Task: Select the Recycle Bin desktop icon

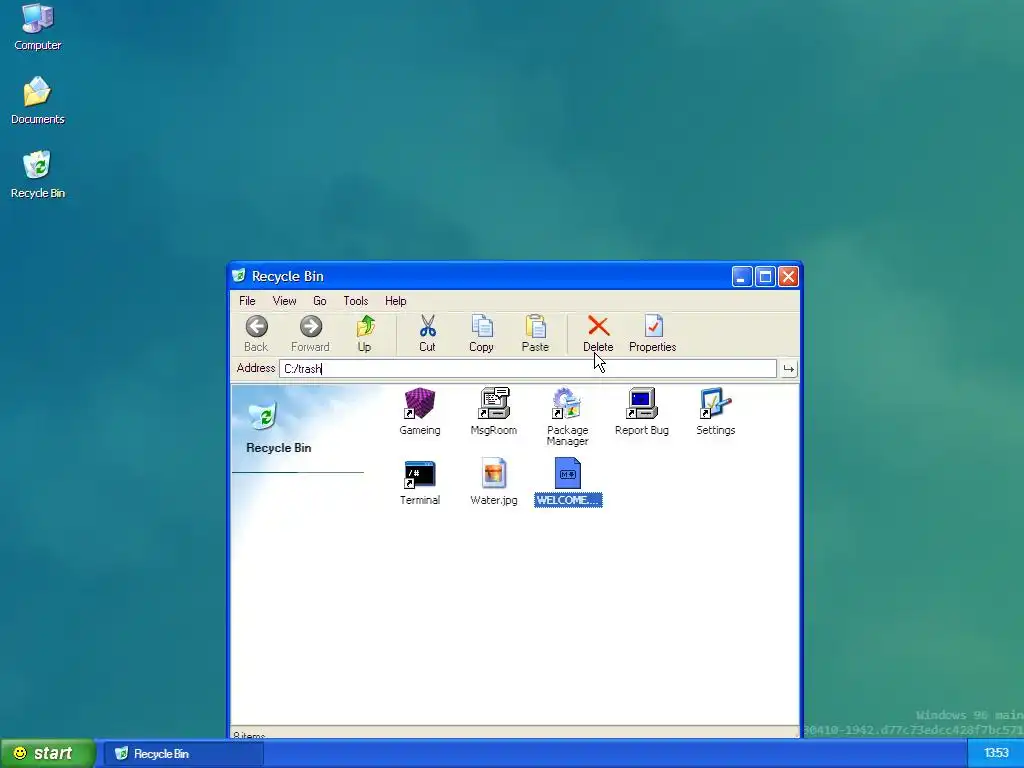Action: click(x=38, y=174)
